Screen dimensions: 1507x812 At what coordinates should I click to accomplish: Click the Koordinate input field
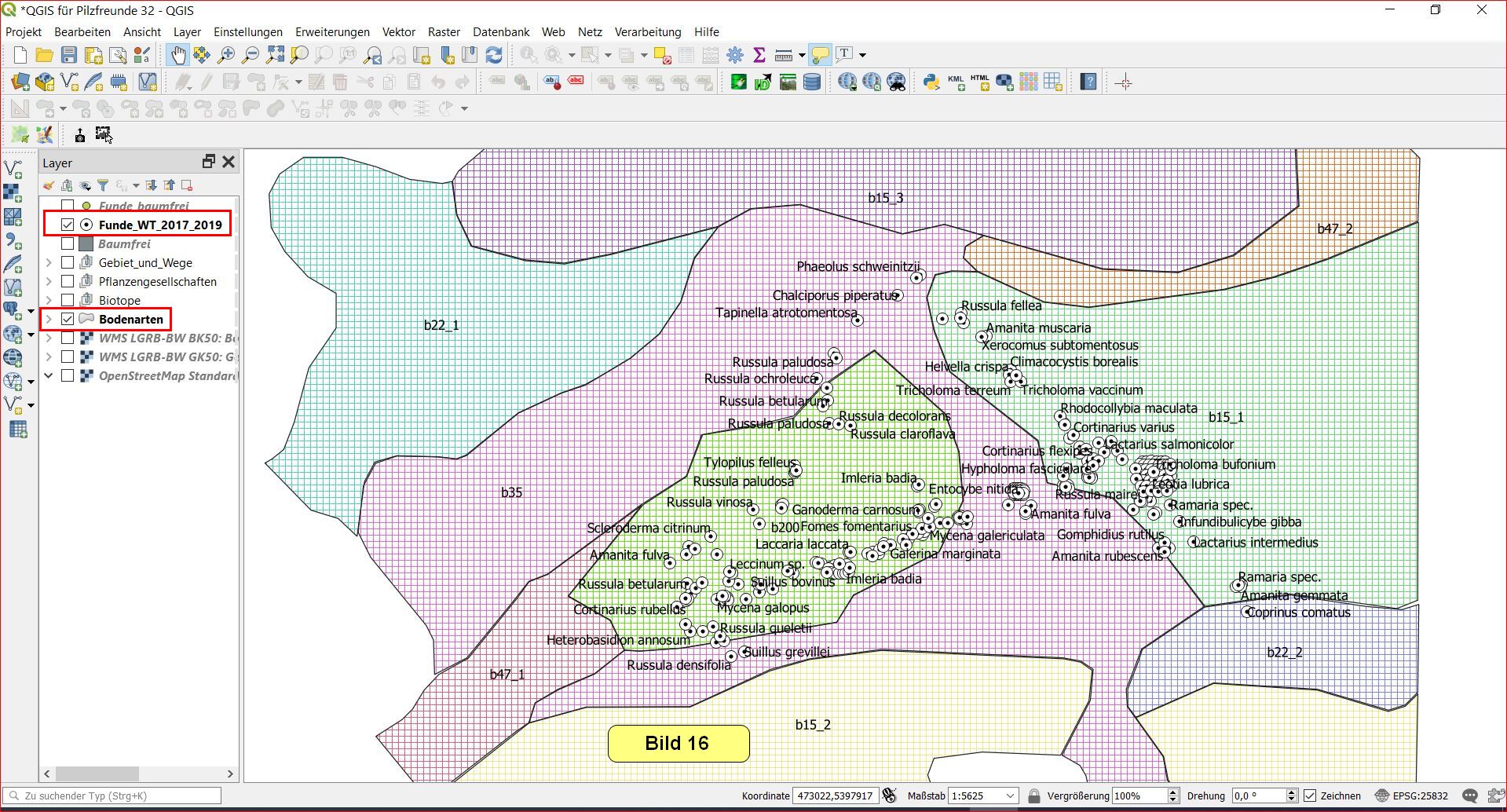[x=835, y=796]
